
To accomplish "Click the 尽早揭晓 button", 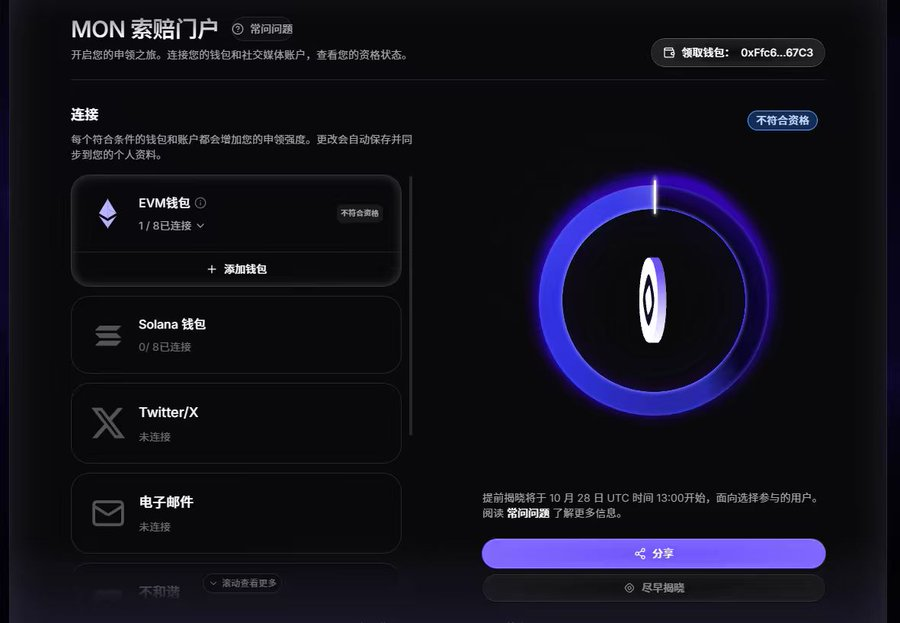I will pyautogui.click(x=653, y=588).
